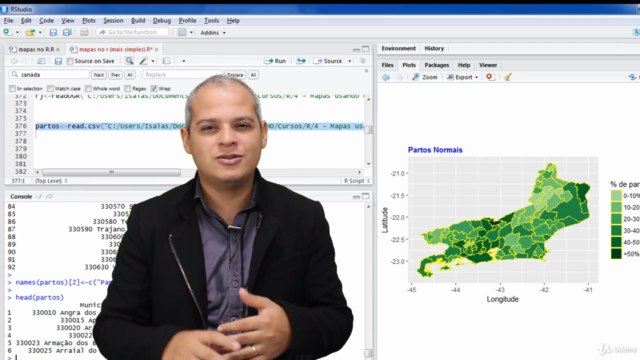Click the Save All icon
Viewport: 640px width, 360px height.
[x=67, y=32]
